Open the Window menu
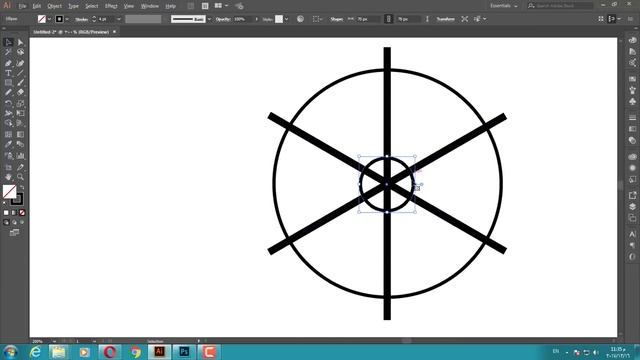The height and width of the screenshot is (360, 640). [150, 6]
